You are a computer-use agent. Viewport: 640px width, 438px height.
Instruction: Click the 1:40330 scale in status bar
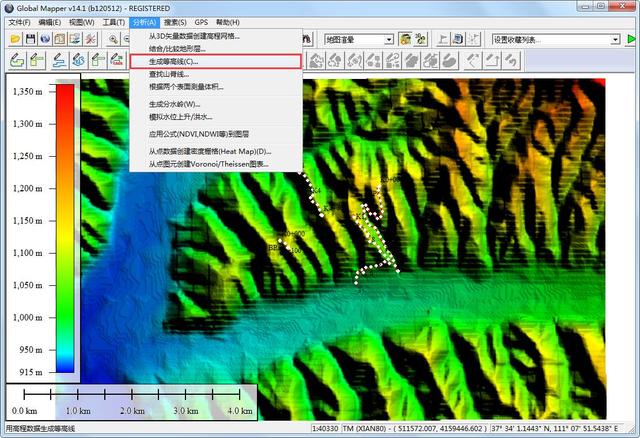[325, 428]
